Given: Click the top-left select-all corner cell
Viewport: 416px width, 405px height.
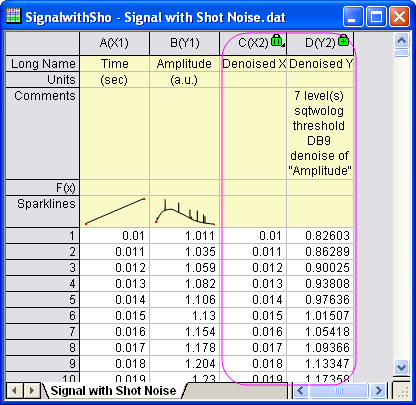Looking at the screenshot, I should (43, 43).
